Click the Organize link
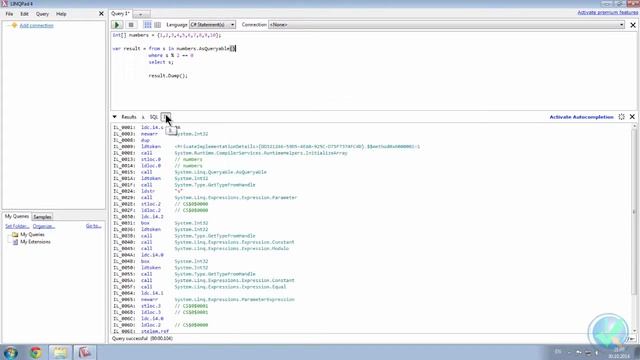640x360 pixels. 44,226
